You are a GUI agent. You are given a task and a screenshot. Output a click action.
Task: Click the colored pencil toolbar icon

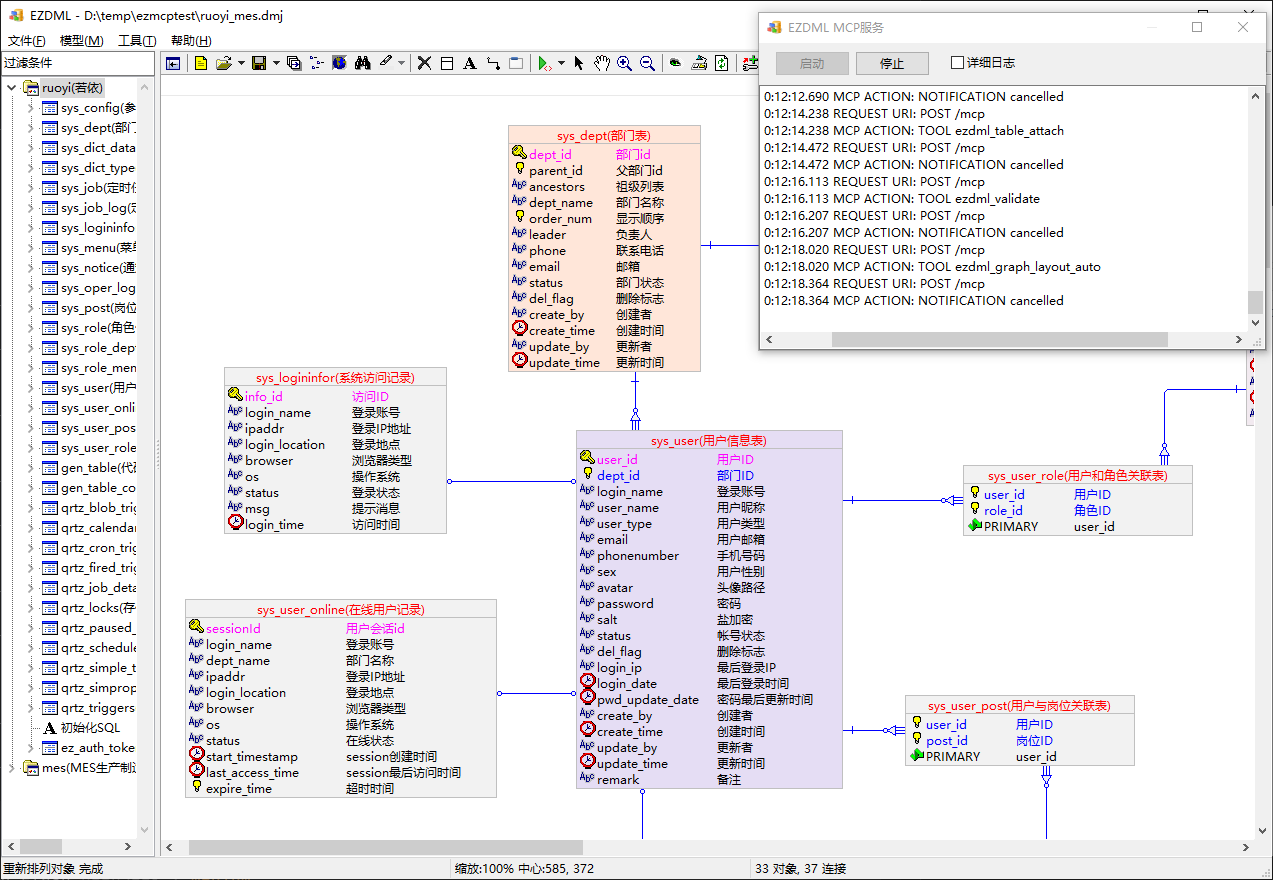click(x=699, y=63)
